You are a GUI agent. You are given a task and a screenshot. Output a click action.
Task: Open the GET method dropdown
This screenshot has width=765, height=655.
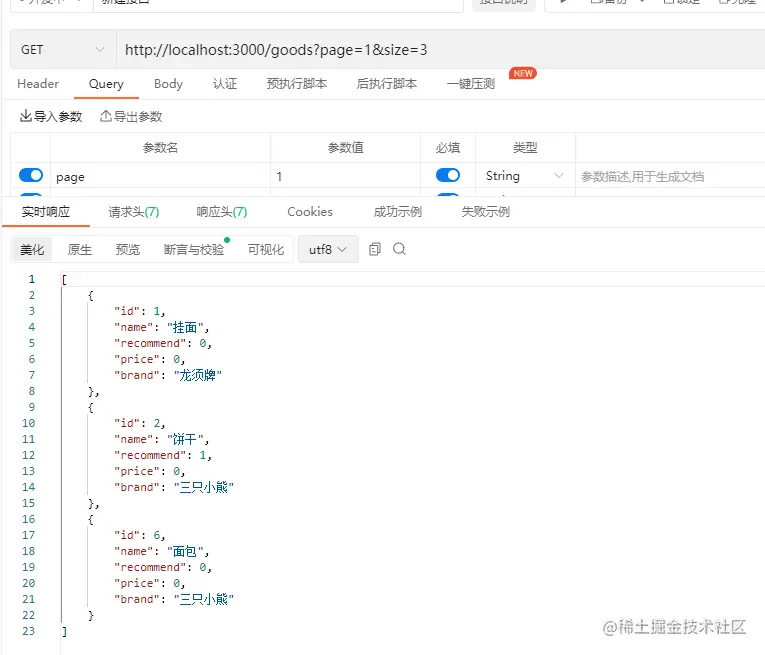[x=63, y=50]
